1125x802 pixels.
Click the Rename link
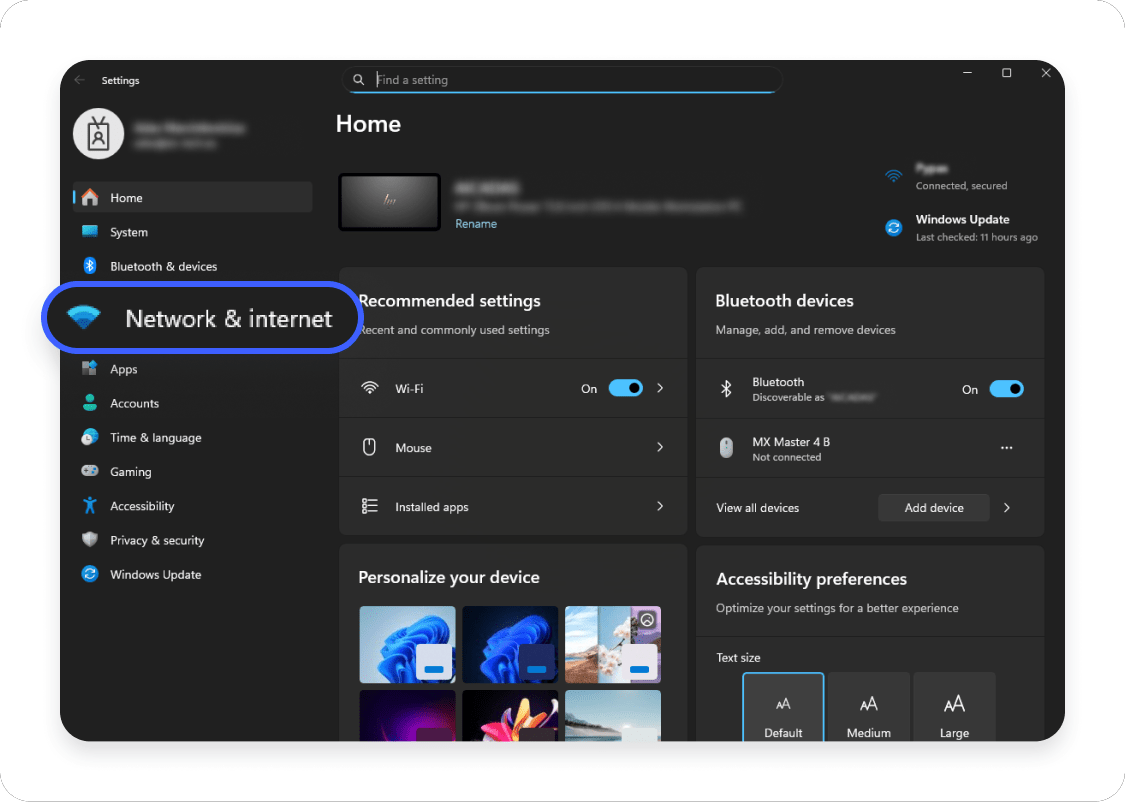pyautogui.click(x=476, y=224)
